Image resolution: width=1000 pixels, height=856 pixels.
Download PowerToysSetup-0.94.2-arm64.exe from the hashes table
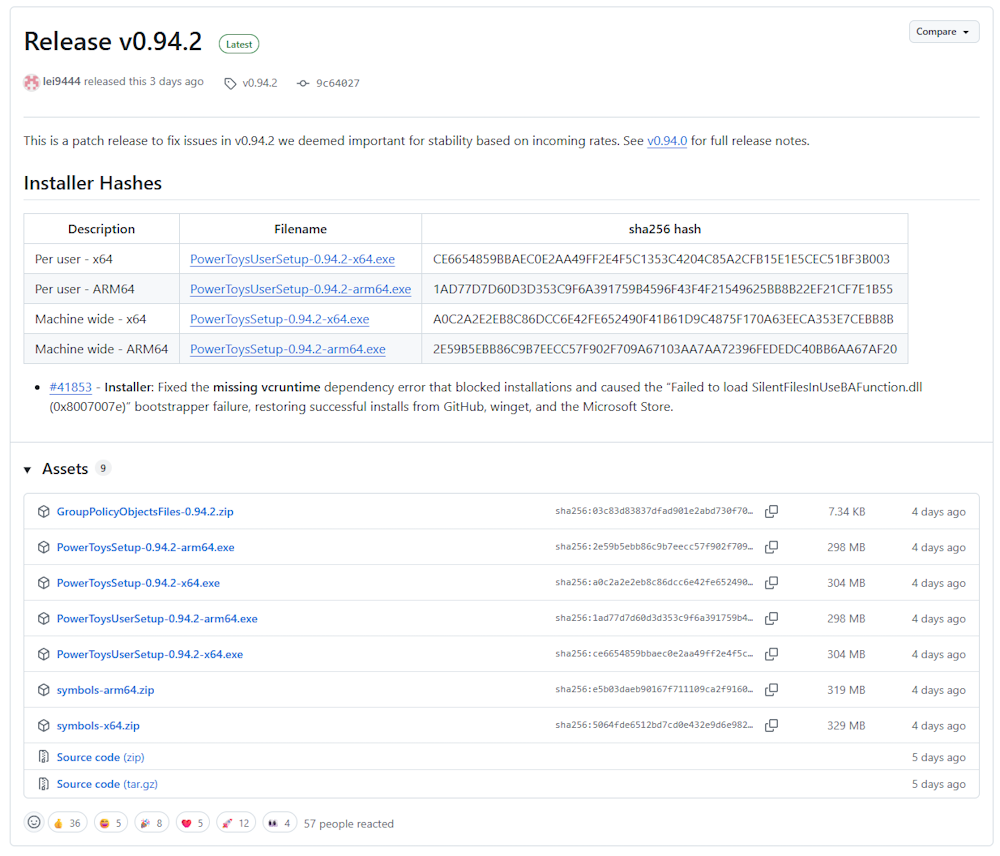tap(288, 349)
